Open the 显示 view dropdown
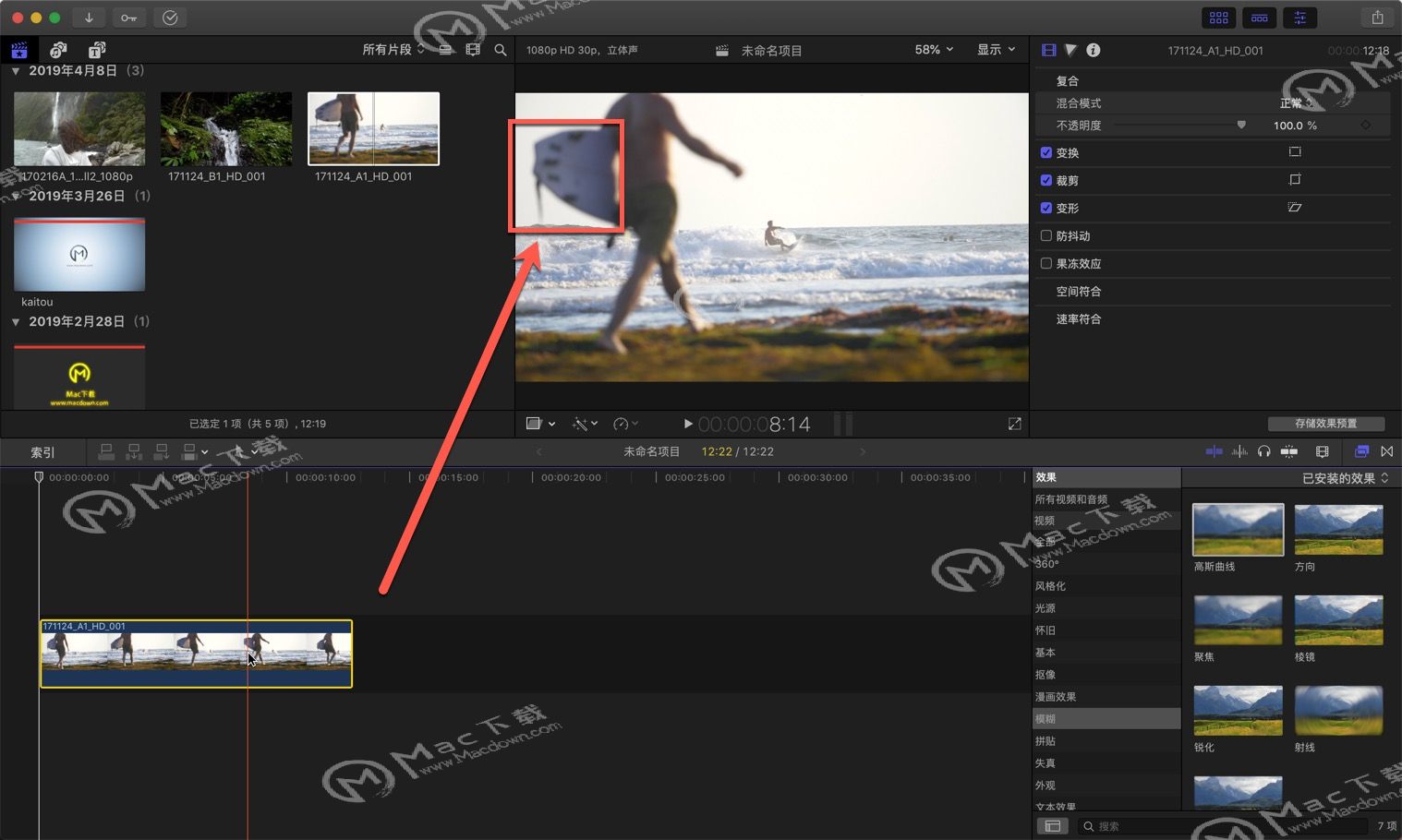This screenshot has width=1402, height=840. pyautogui.click(x=996, y=50)
